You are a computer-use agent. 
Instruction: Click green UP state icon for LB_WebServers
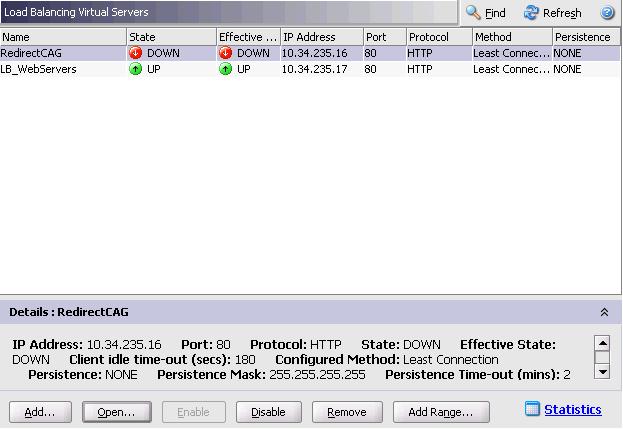136,70
